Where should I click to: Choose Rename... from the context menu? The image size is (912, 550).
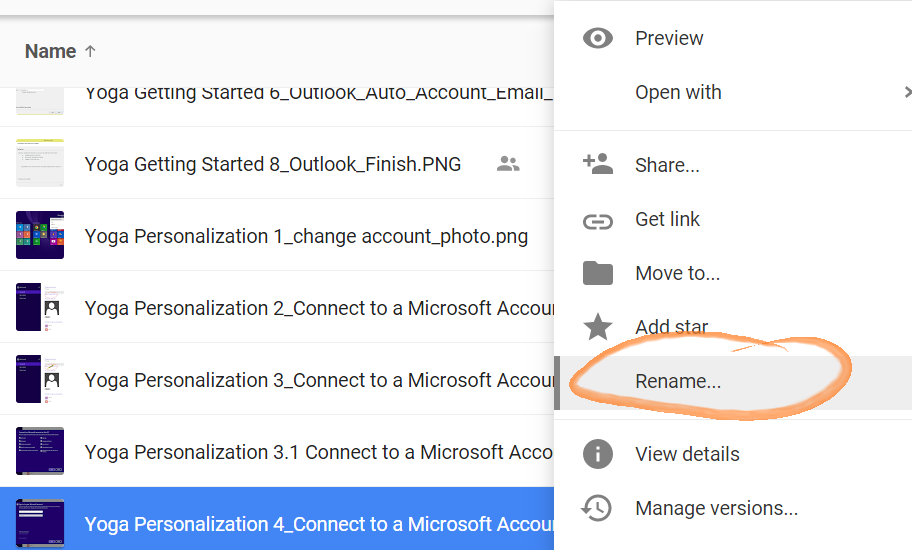click(678, 381)
